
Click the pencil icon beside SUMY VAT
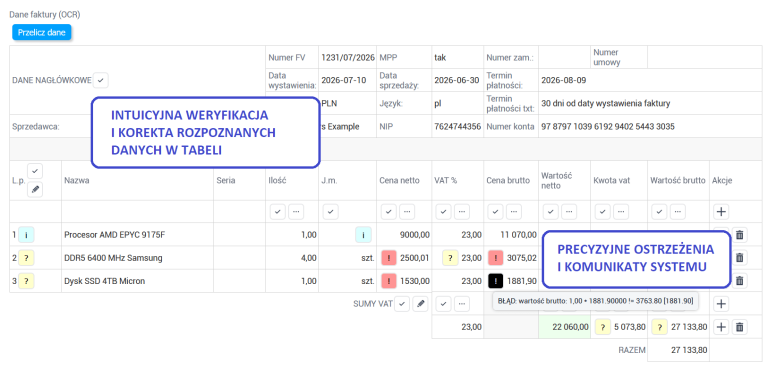click(x=420, y=304)
